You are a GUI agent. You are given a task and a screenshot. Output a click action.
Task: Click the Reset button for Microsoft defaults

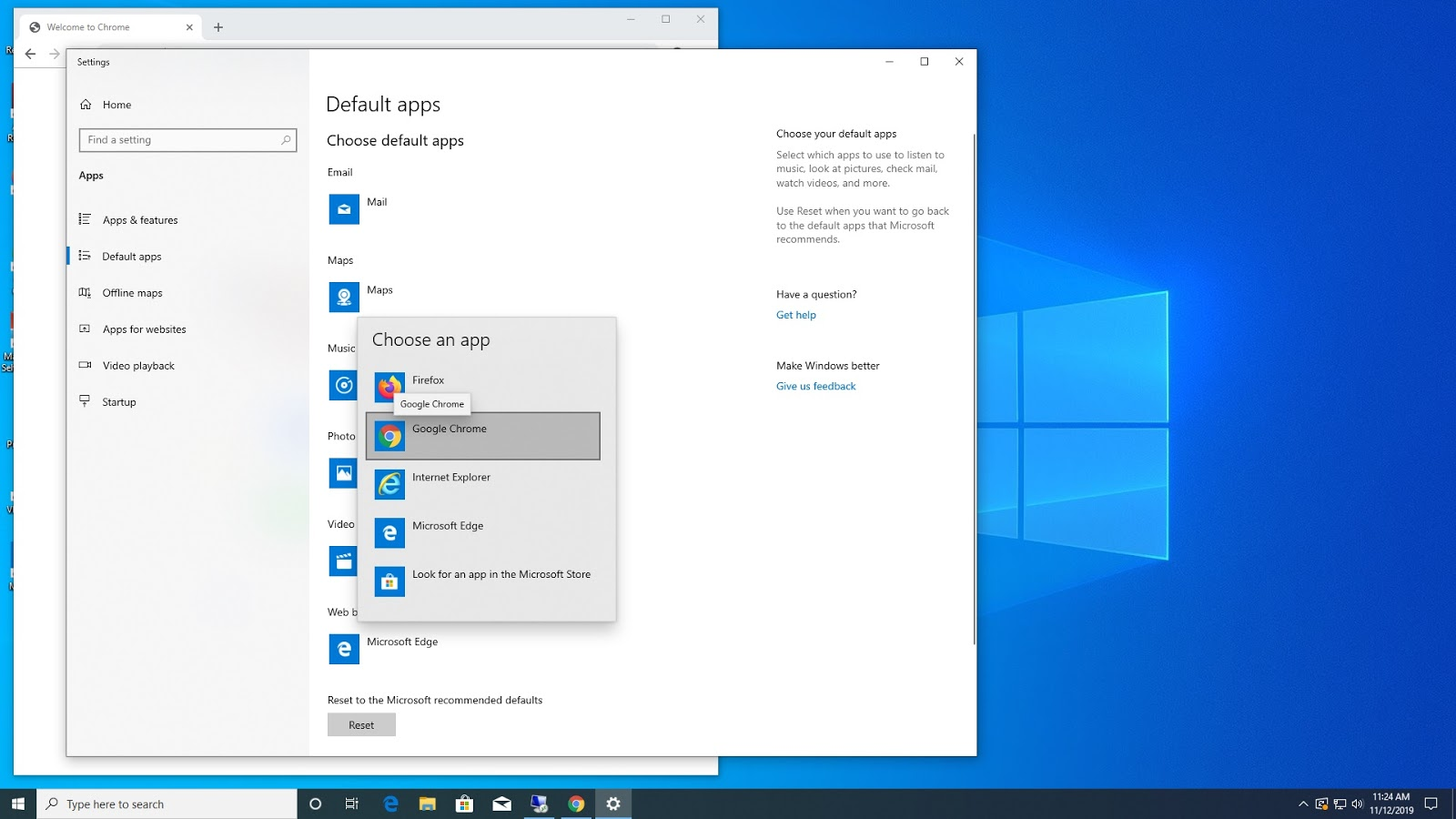pyautogui.click(x=361, y=725)
